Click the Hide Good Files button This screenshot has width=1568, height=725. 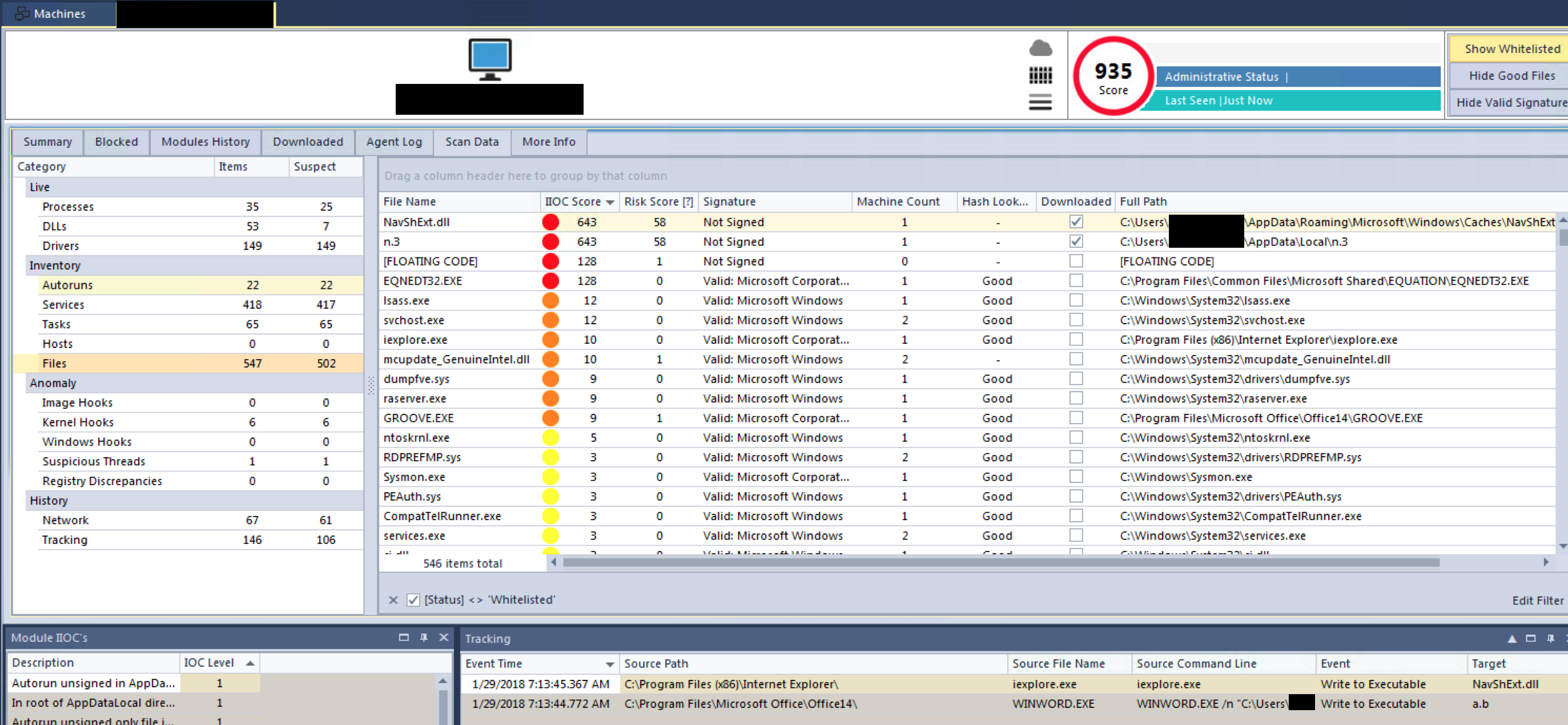[x=1511, y=75]
